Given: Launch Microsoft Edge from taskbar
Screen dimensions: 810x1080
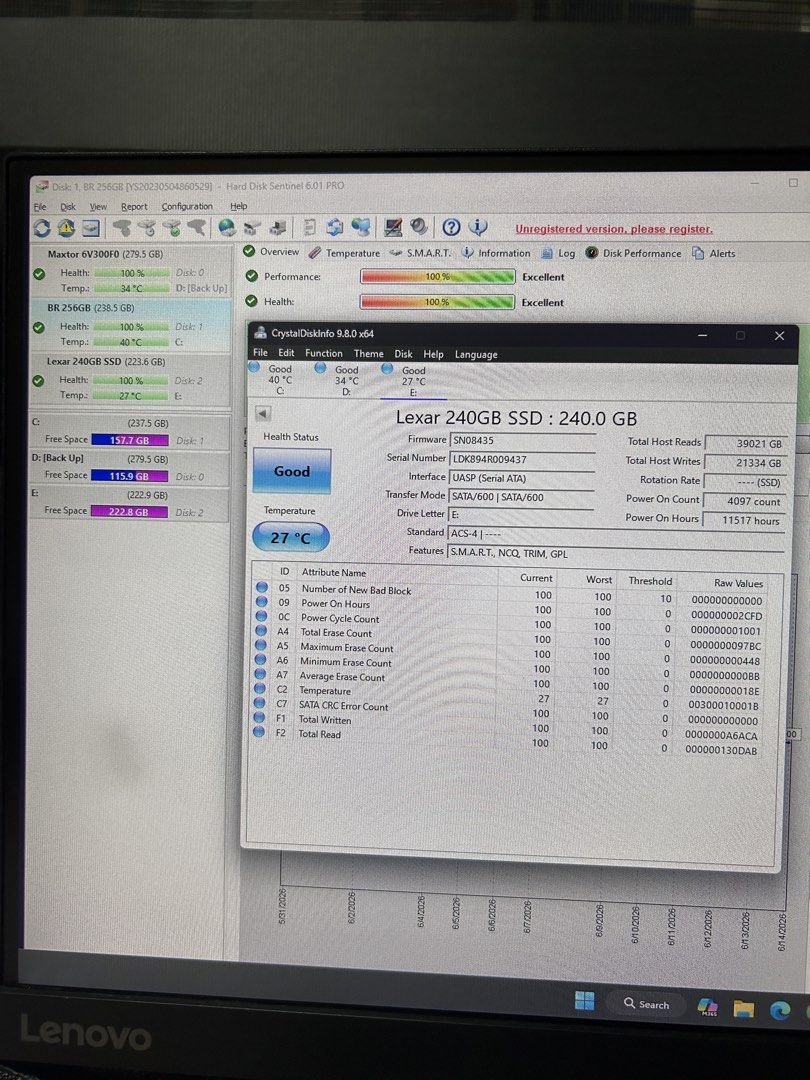Looking at the screenshot, I should click(x=780, y=1010).
